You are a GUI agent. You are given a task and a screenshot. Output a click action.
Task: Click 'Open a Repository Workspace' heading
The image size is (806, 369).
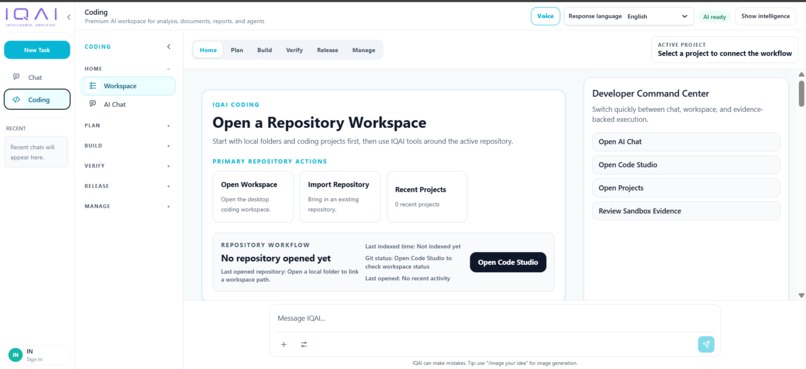[x=319, y=123]
